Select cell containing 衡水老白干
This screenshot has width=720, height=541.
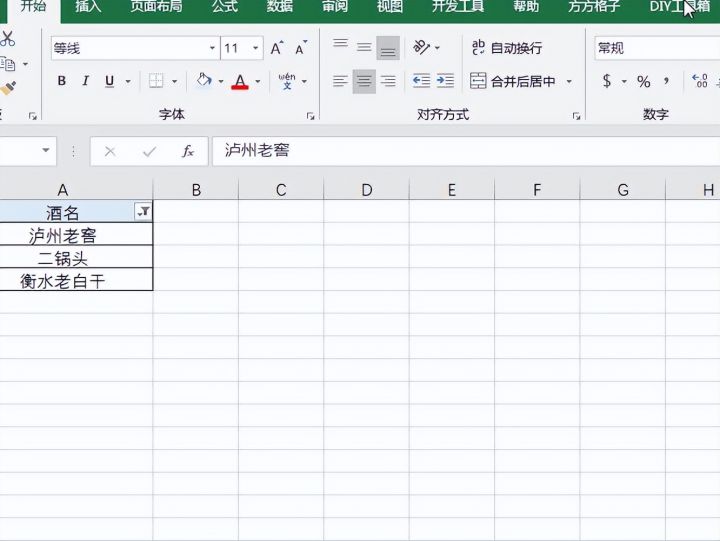[76, 280]
